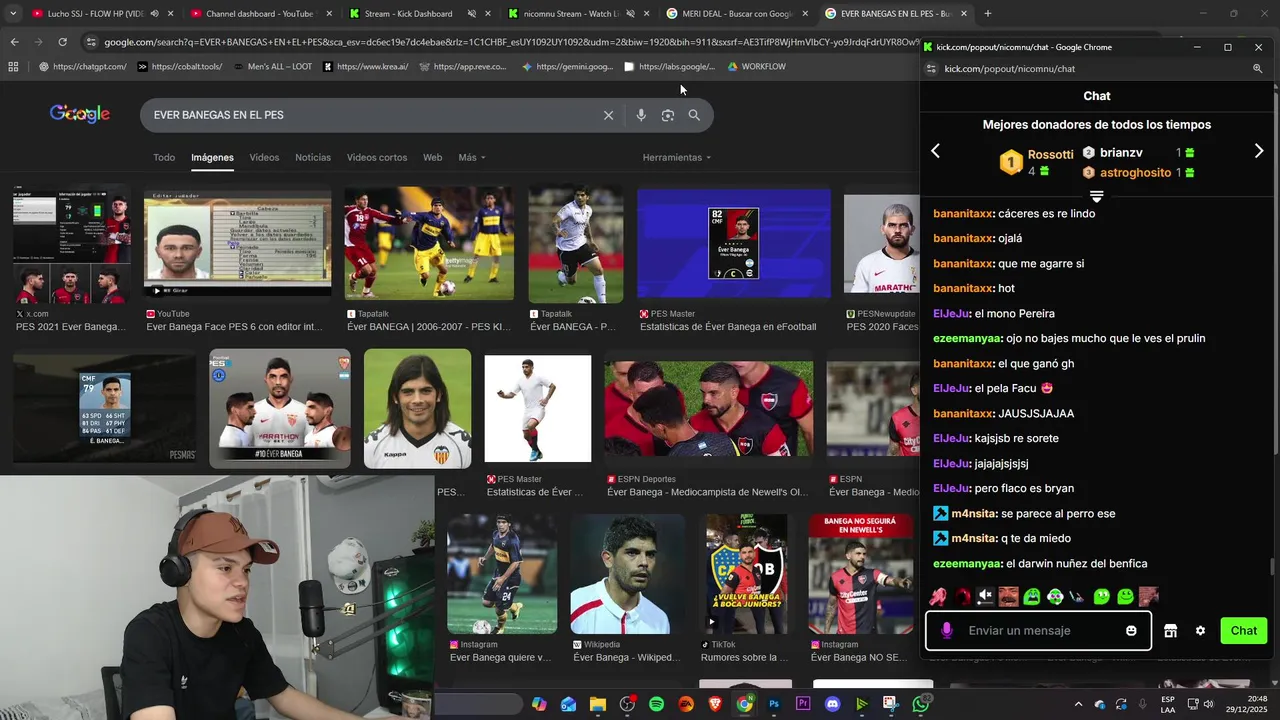Open the Men's ALL – LOOT bookmark
1280x720 pixels.
(x=271, y=67)
